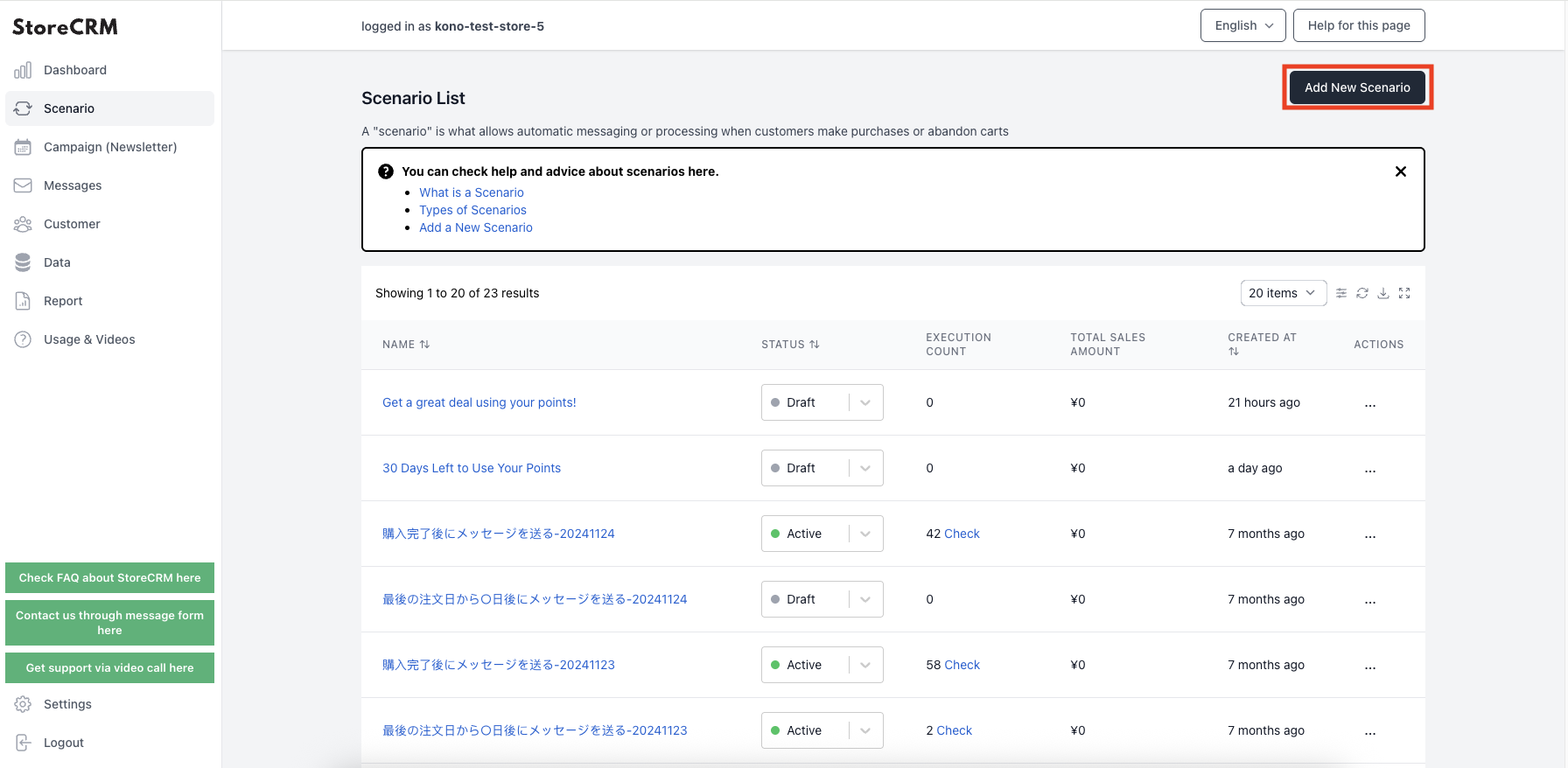Viewport: 1568px width, 768px height.
Task: Open '30 Days Left to Use Your Points'
Action: tap(472, 468)
